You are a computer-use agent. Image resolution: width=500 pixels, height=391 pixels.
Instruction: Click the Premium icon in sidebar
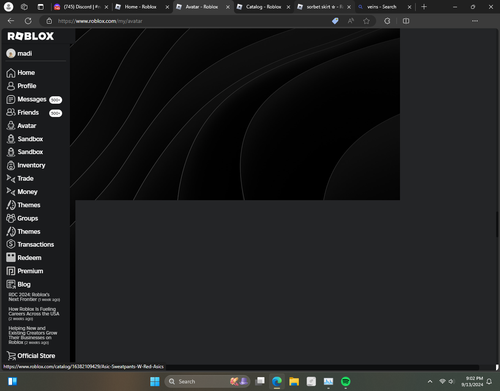coord(11,271)
